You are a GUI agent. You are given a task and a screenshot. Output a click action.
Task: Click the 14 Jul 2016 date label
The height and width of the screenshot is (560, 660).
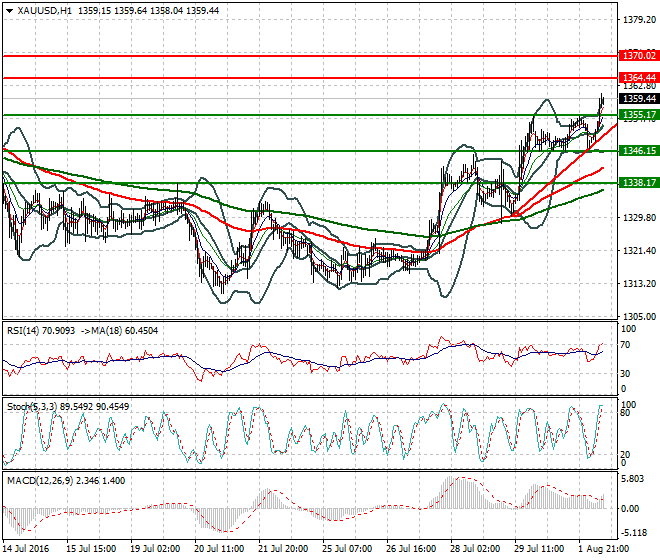26,549
